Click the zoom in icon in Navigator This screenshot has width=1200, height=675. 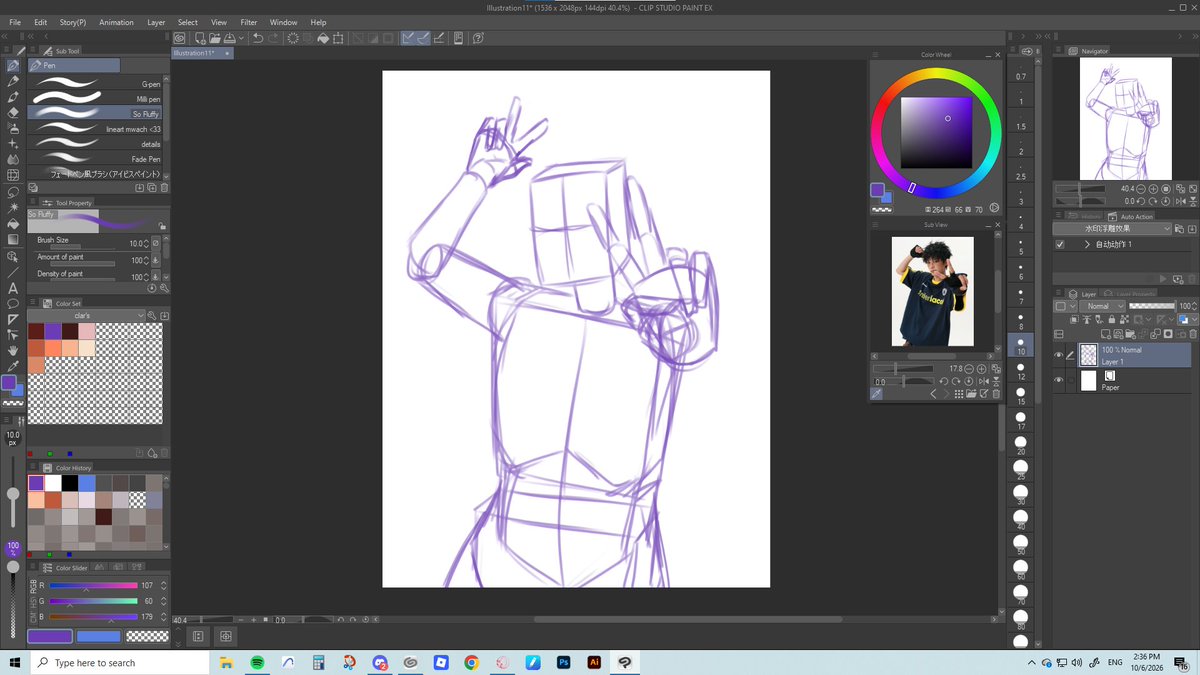point(1153,188)
